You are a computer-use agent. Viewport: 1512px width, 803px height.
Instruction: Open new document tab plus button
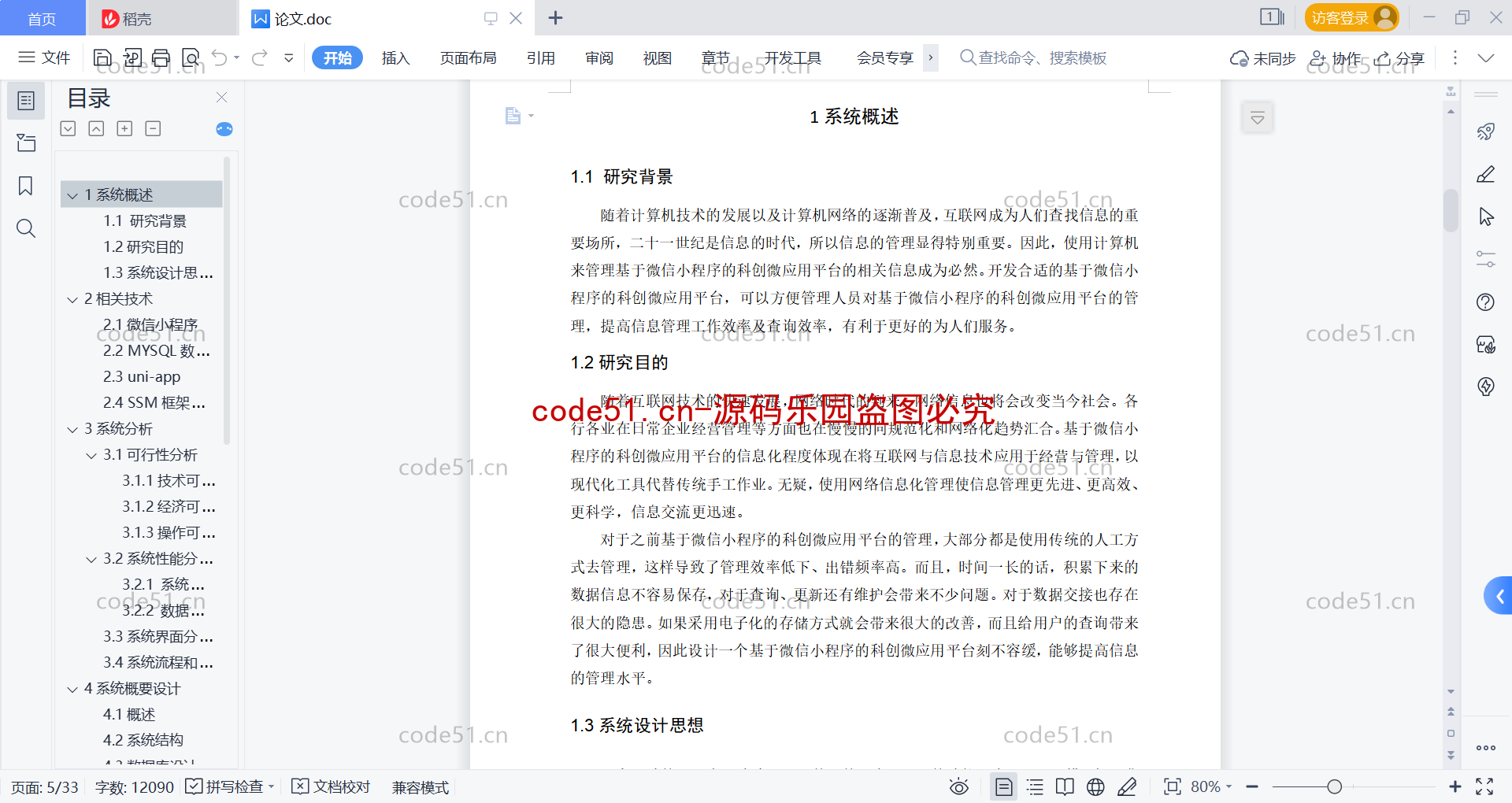pos(555,18)
